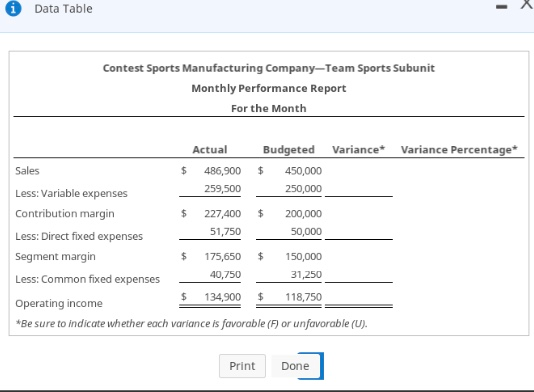Viewport: 534px width, 392px height.
Task: Click Less: Direct fixed expenses label
Action: coord(79,236)
